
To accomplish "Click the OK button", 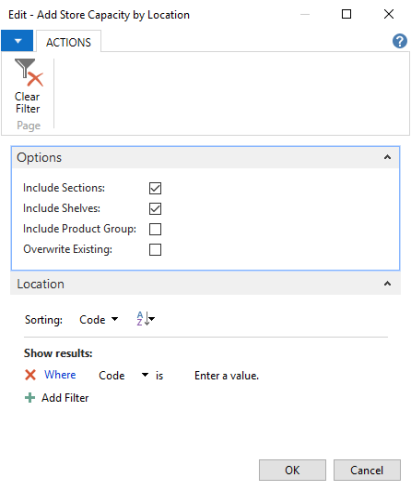I will click(292, 470).
